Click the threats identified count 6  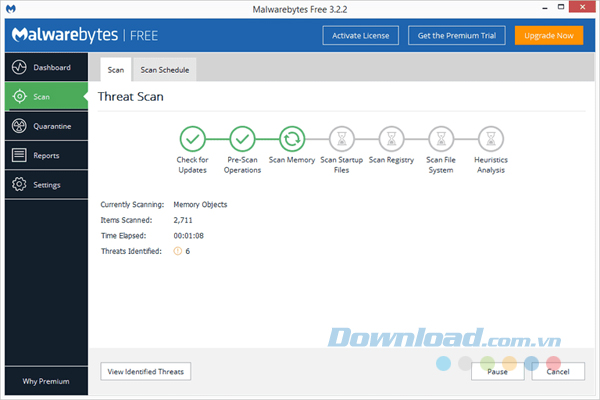pos(188,251)
